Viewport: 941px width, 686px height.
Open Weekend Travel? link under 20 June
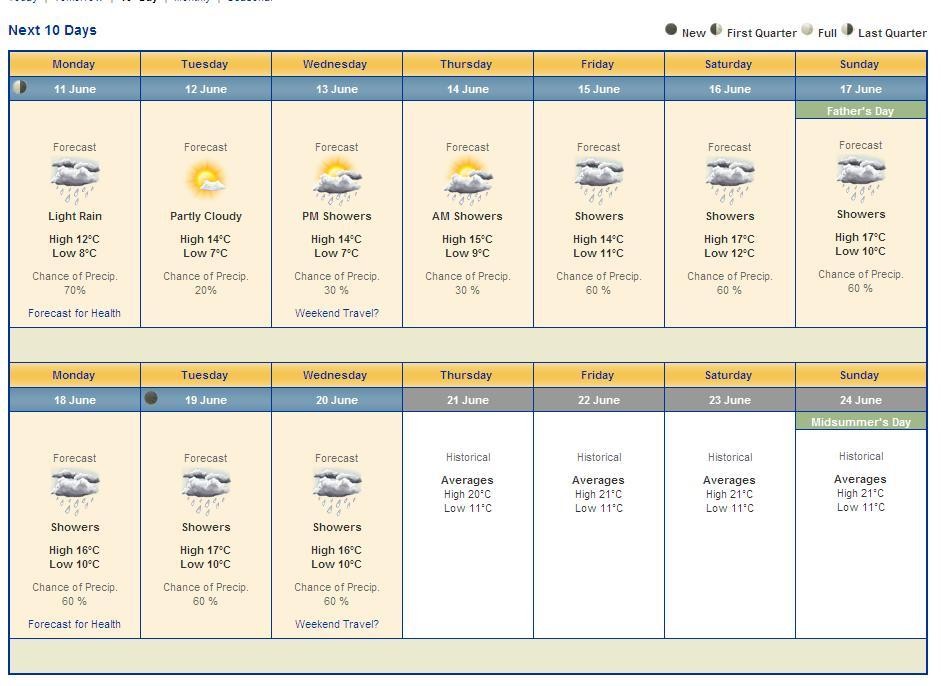pyautogui.click(x=337, y=624)
